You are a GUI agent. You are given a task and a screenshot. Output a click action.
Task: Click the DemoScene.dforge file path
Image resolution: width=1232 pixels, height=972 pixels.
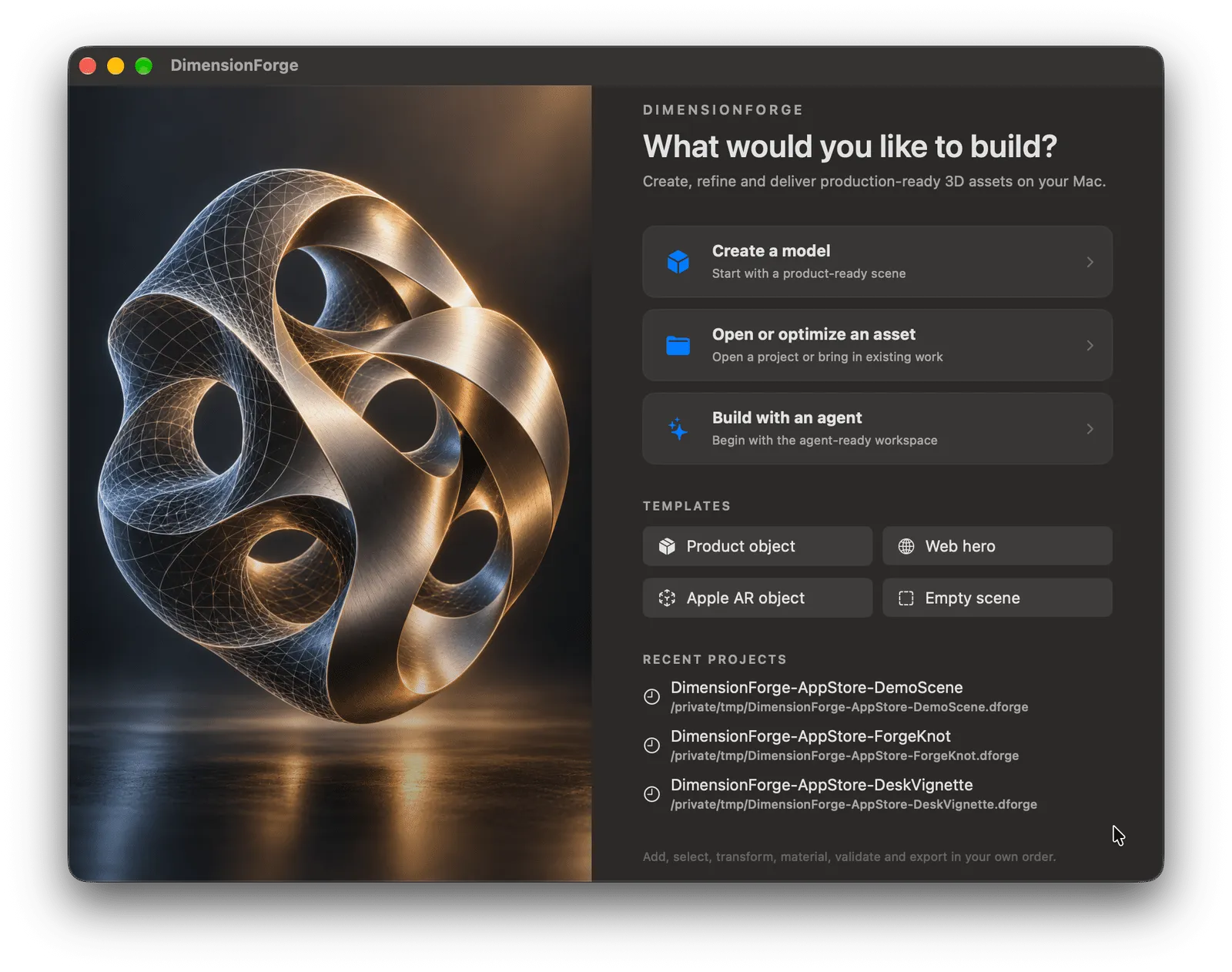[849, 707]
